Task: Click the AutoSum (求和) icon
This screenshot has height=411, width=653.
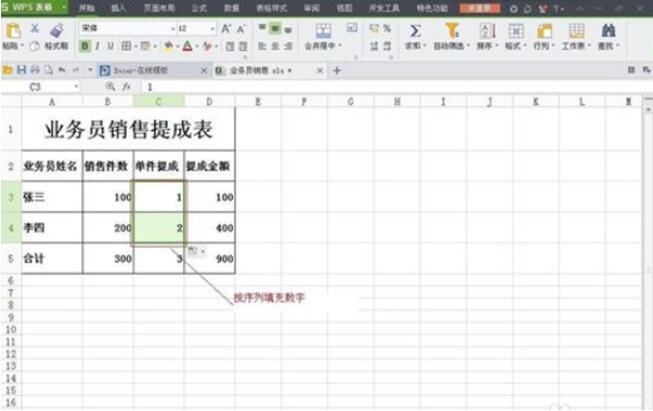Action: click(415, 31)
